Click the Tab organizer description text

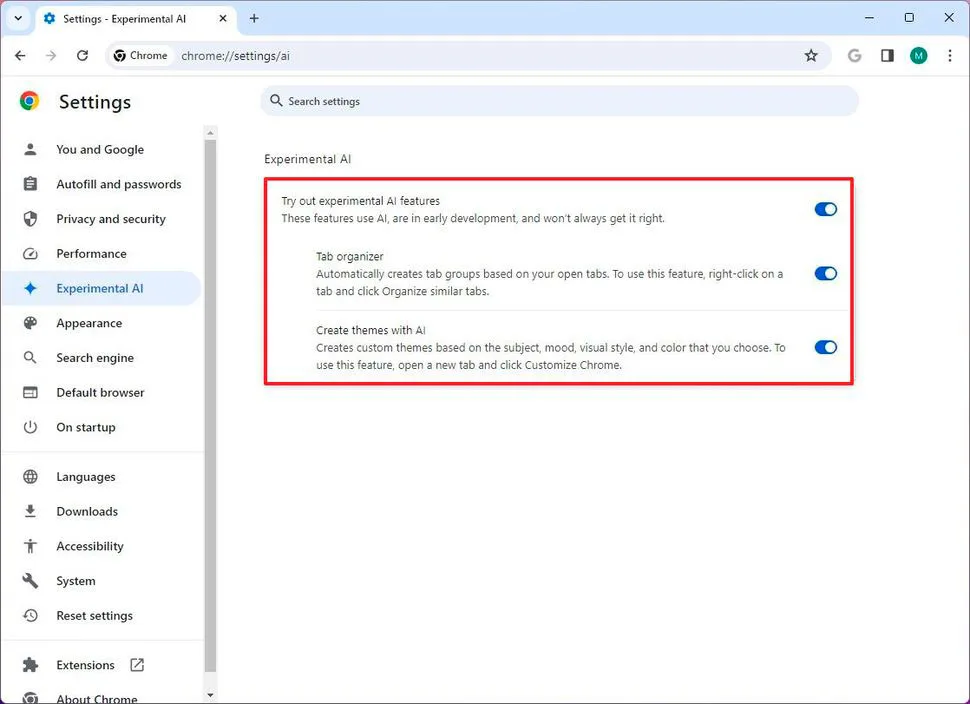[x=549, y=282]
